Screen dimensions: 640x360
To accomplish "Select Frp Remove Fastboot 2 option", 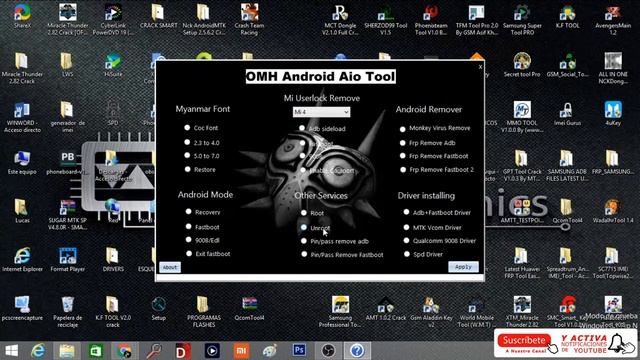I will click(x=402, y=169).
